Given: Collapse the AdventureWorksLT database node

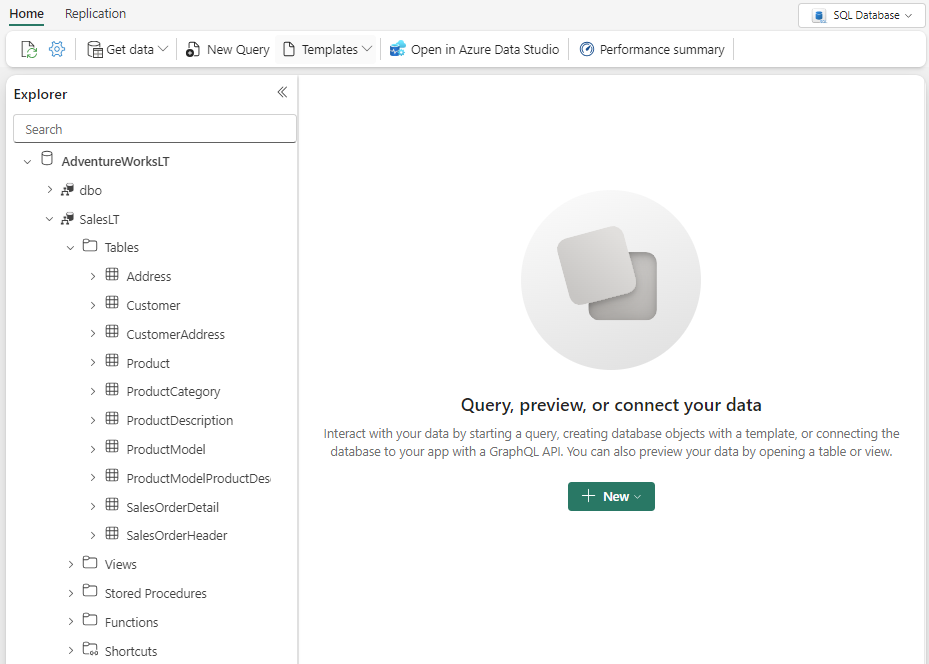Looking at the screenshot, I should [27, 162].
